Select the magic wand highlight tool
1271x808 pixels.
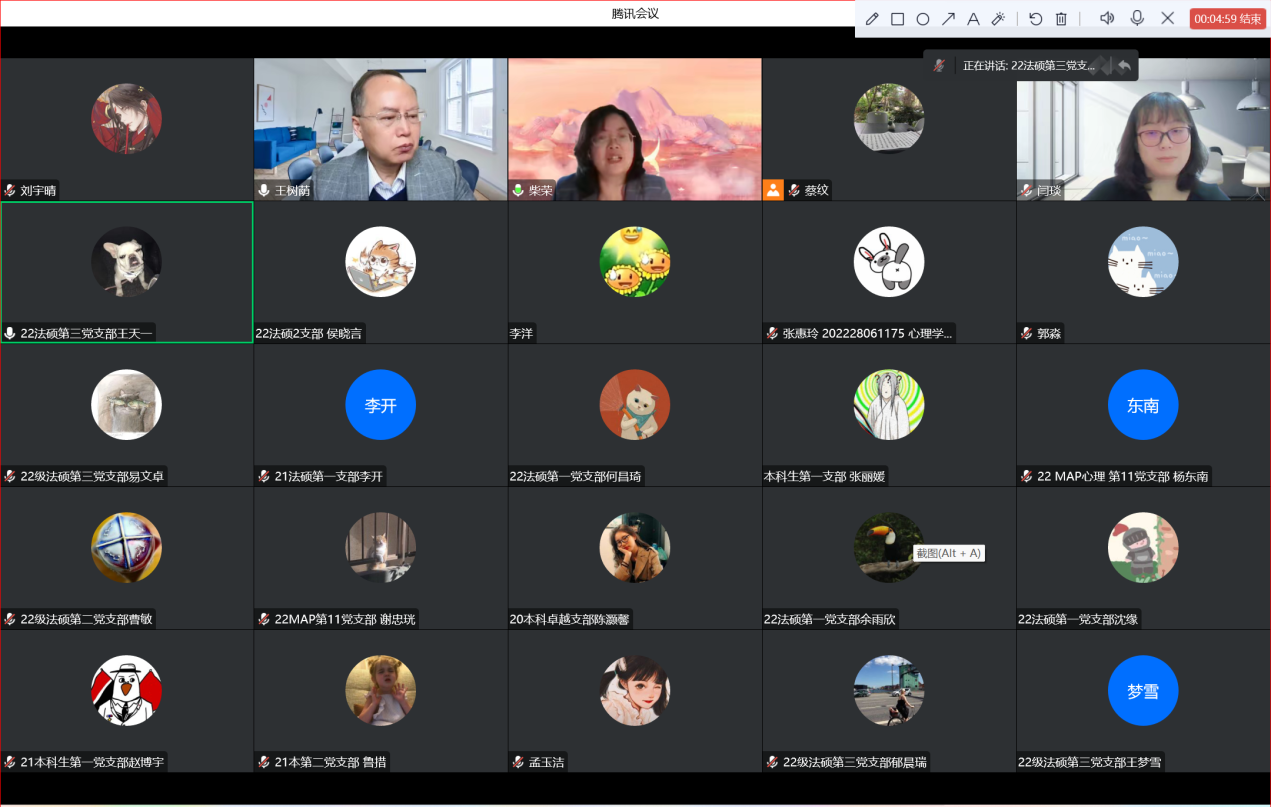[998, 19]
